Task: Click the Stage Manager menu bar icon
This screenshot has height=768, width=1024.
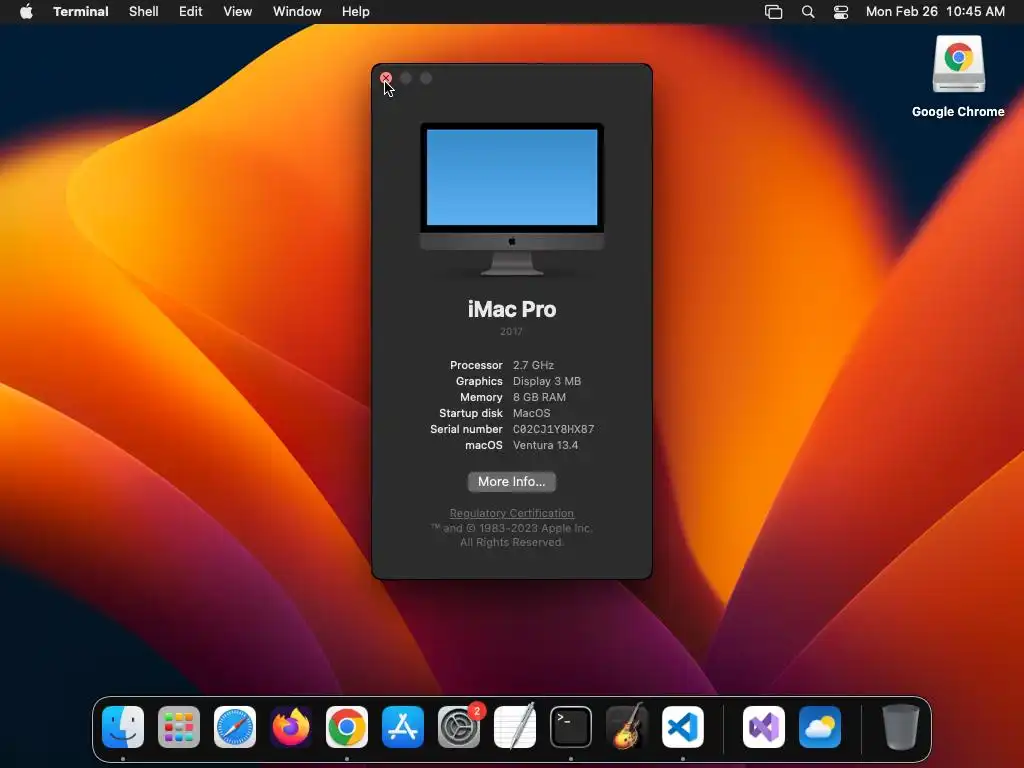Action: 773,12
